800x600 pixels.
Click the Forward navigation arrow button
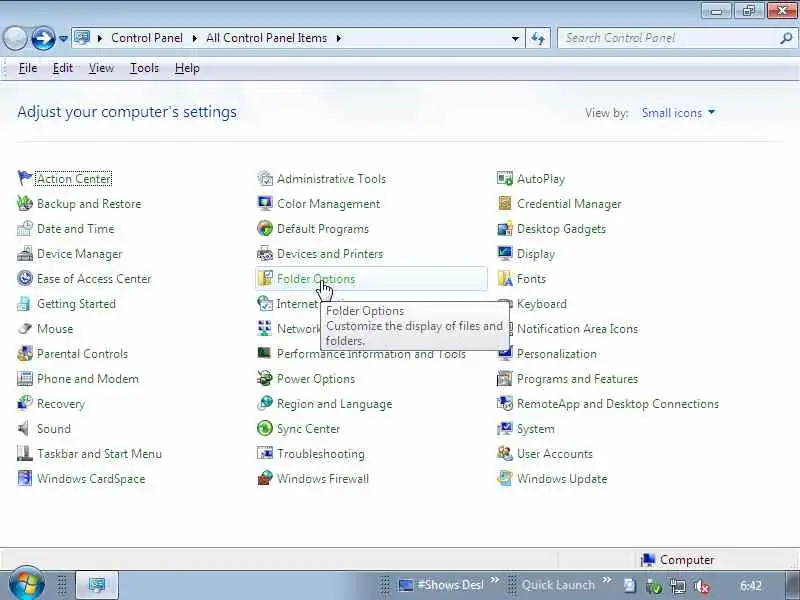pos(43,38)
